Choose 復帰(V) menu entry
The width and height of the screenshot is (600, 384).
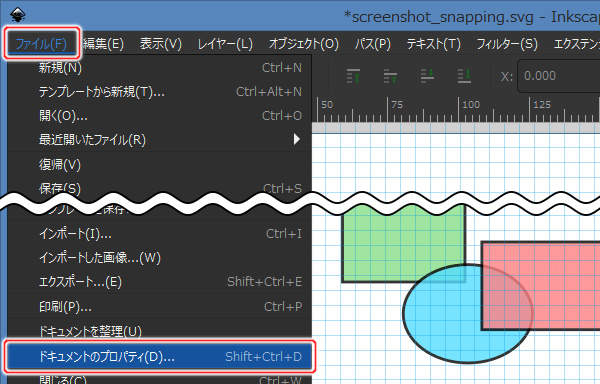pyautogui.click(x=160, y=164)
